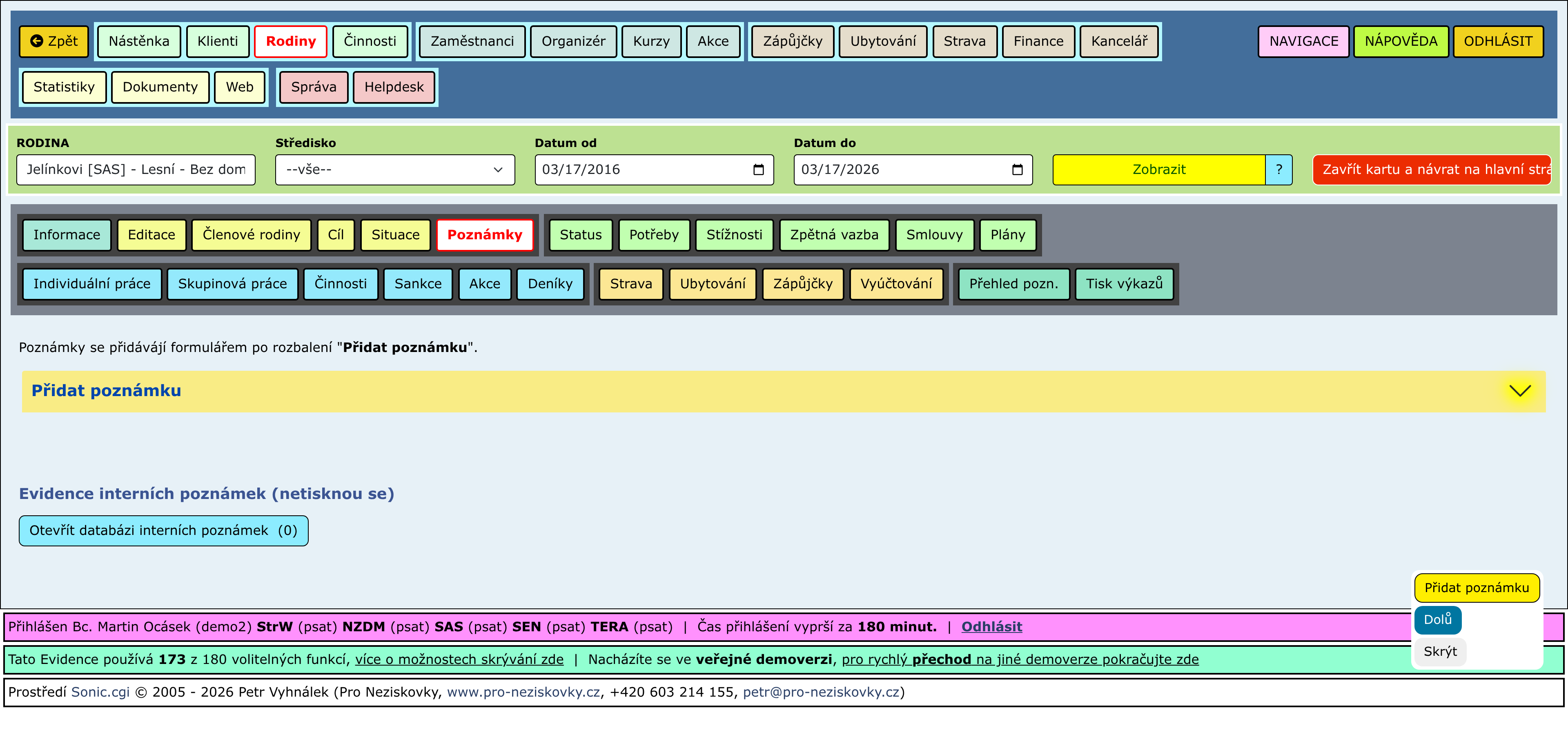
Task: Click the question mark help button
Action: [x=1278, y=170]
